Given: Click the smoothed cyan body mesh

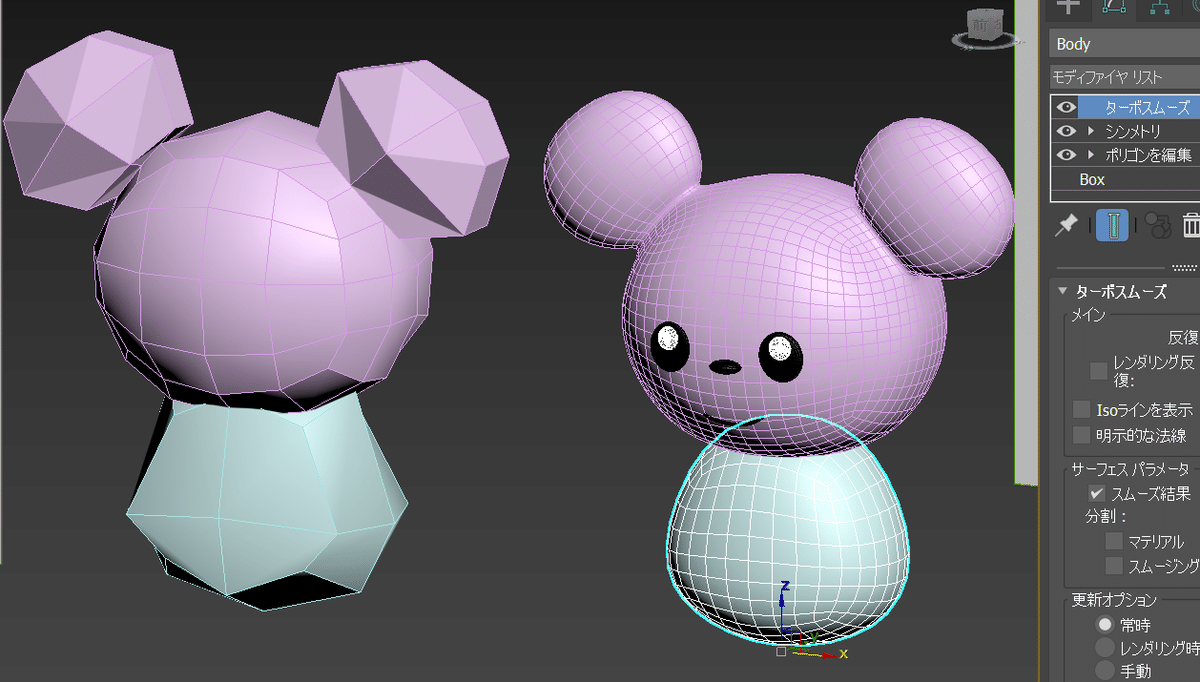Looking at the screenshot, I should click(787, 530).
